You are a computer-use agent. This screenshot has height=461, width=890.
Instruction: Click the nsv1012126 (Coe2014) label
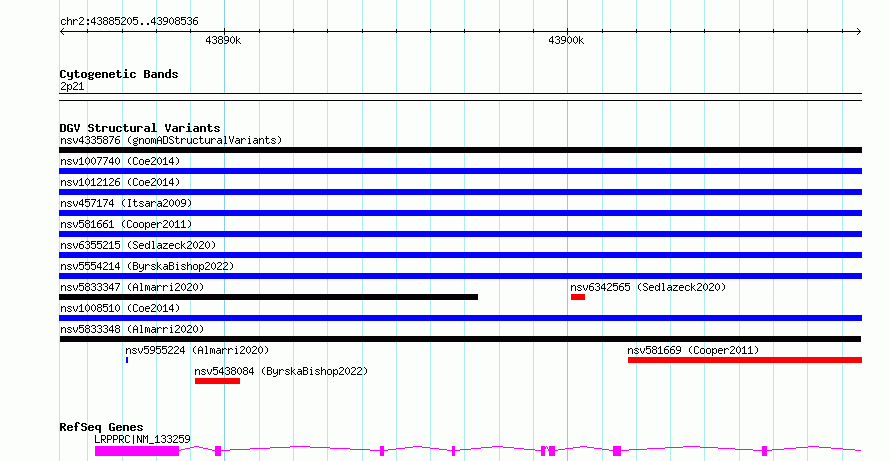[x=120, y=182]
